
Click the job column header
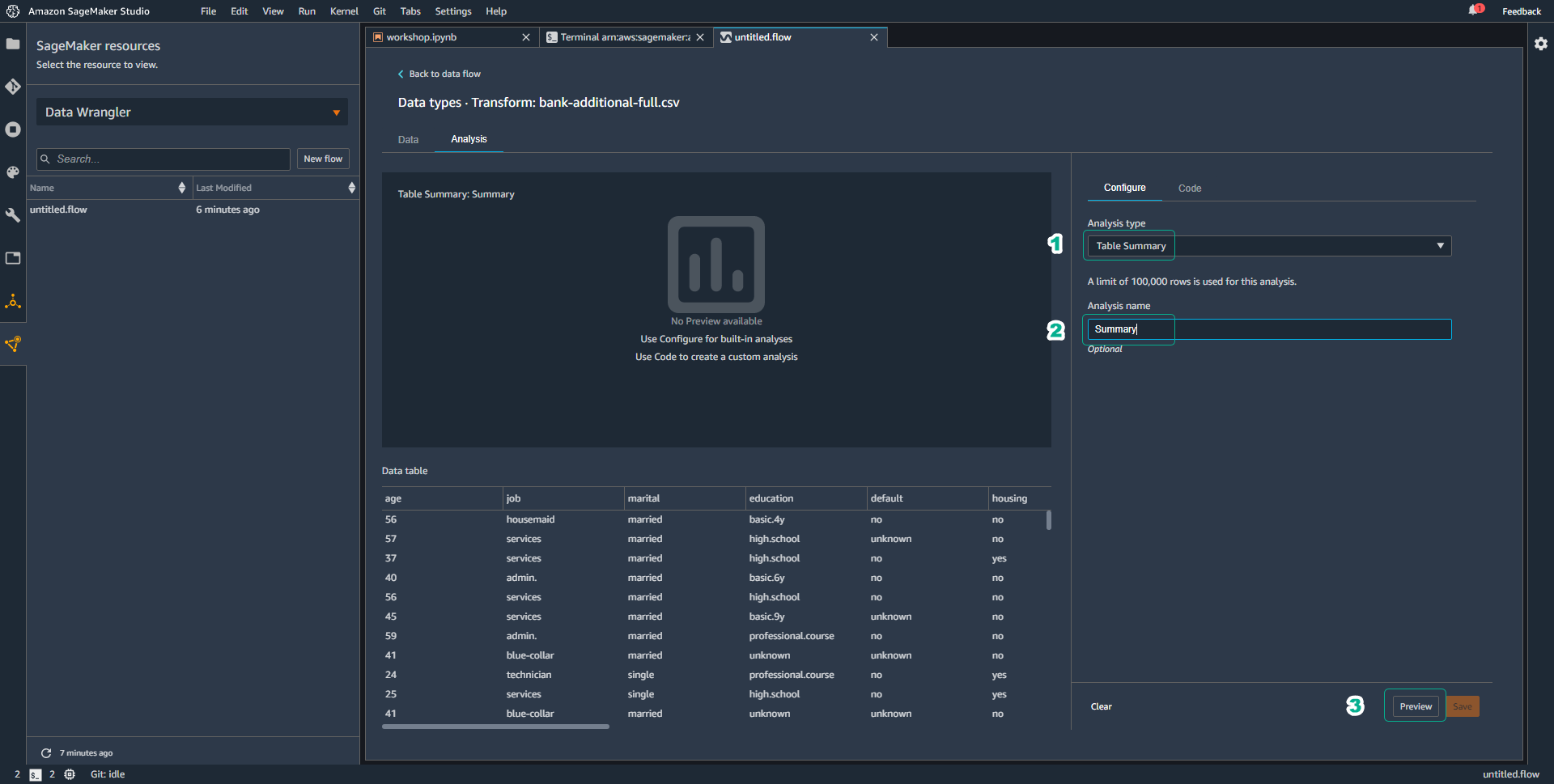coord(563,498)
